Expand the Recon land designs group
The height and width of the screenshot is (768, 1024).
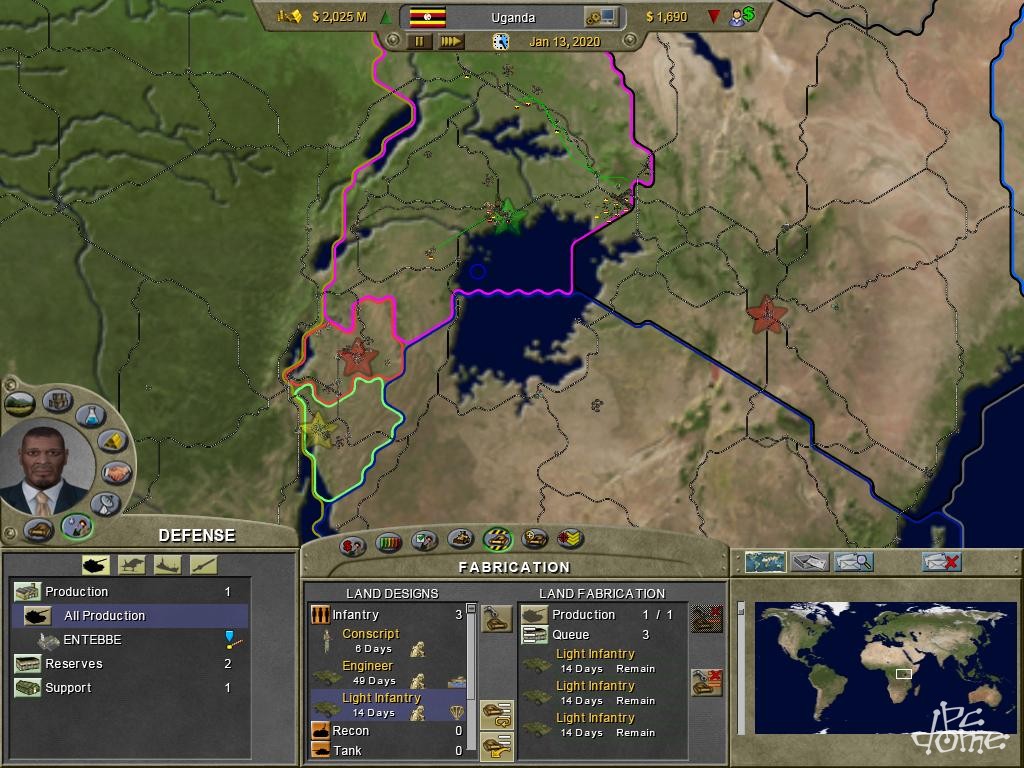351,731
